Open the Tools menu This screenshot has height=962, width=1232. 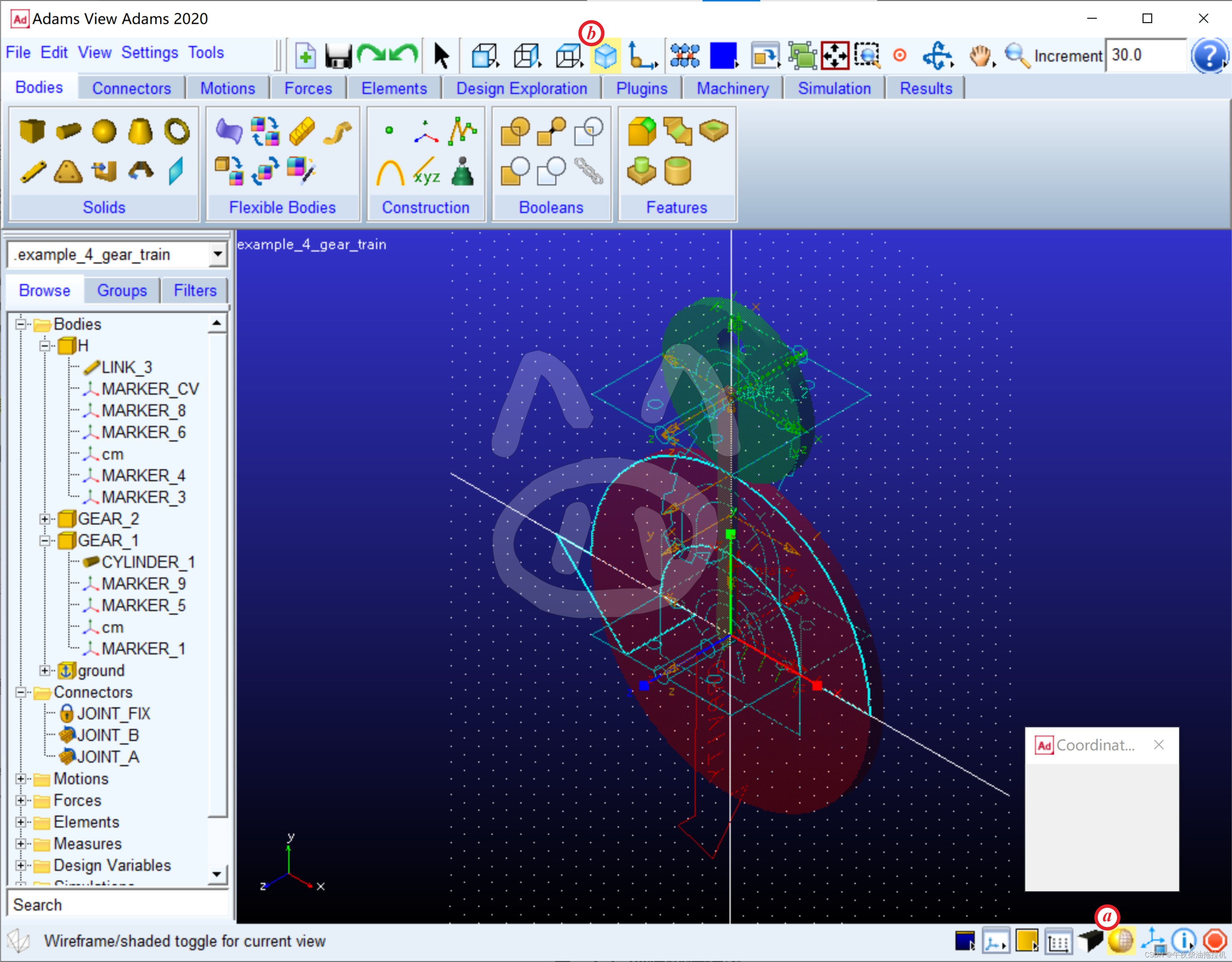206,52
